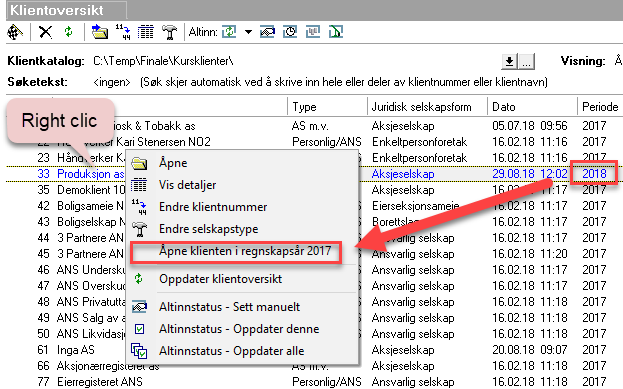This screenshot has width=623, height=389.
Task: Choose Endre klientnummer in the context menu
Action: [242, 207]
